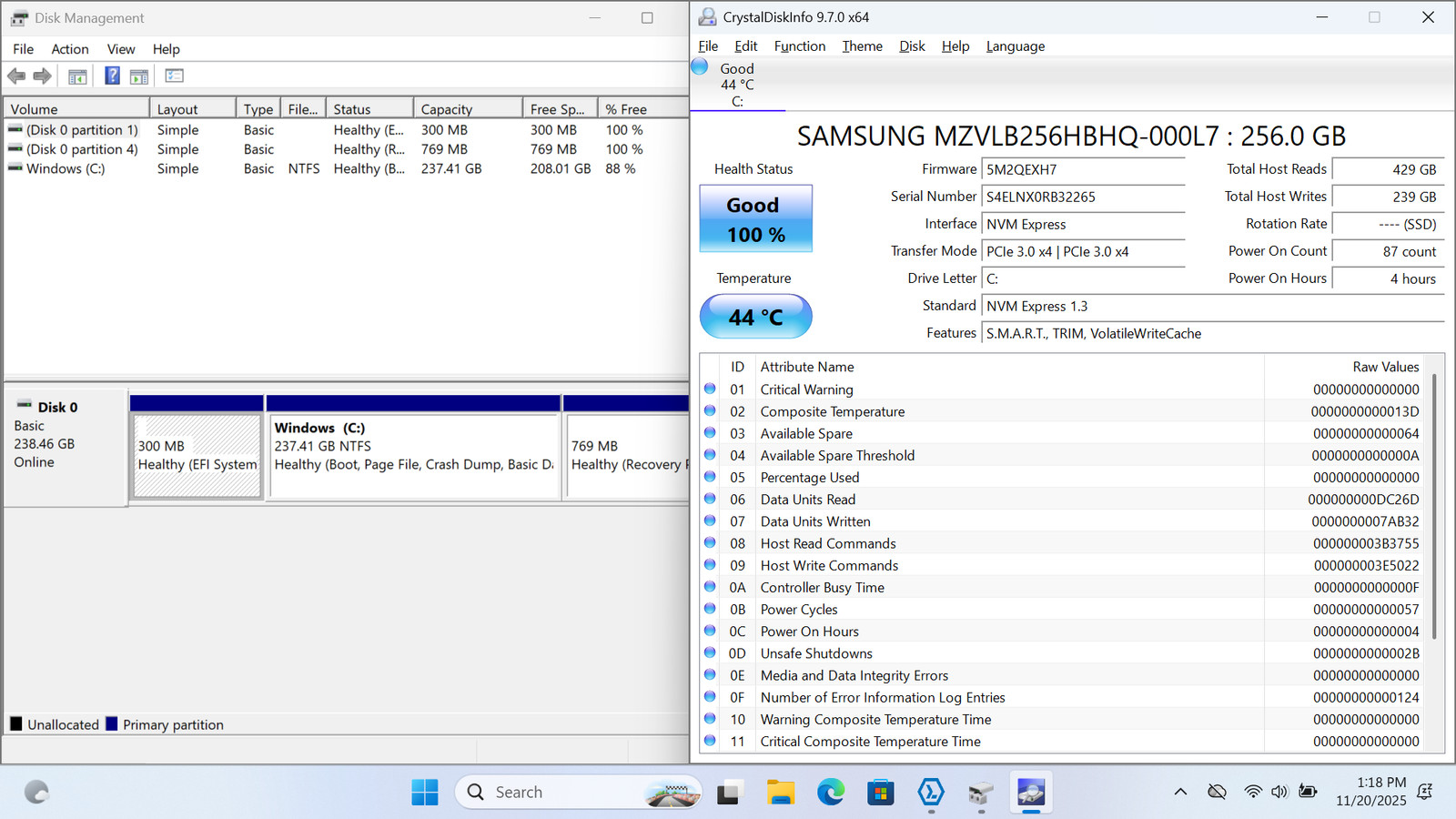Open File menu in CrystalDiskInfo
This screenshot has height=819, width=1456.
tap(708, 46)
